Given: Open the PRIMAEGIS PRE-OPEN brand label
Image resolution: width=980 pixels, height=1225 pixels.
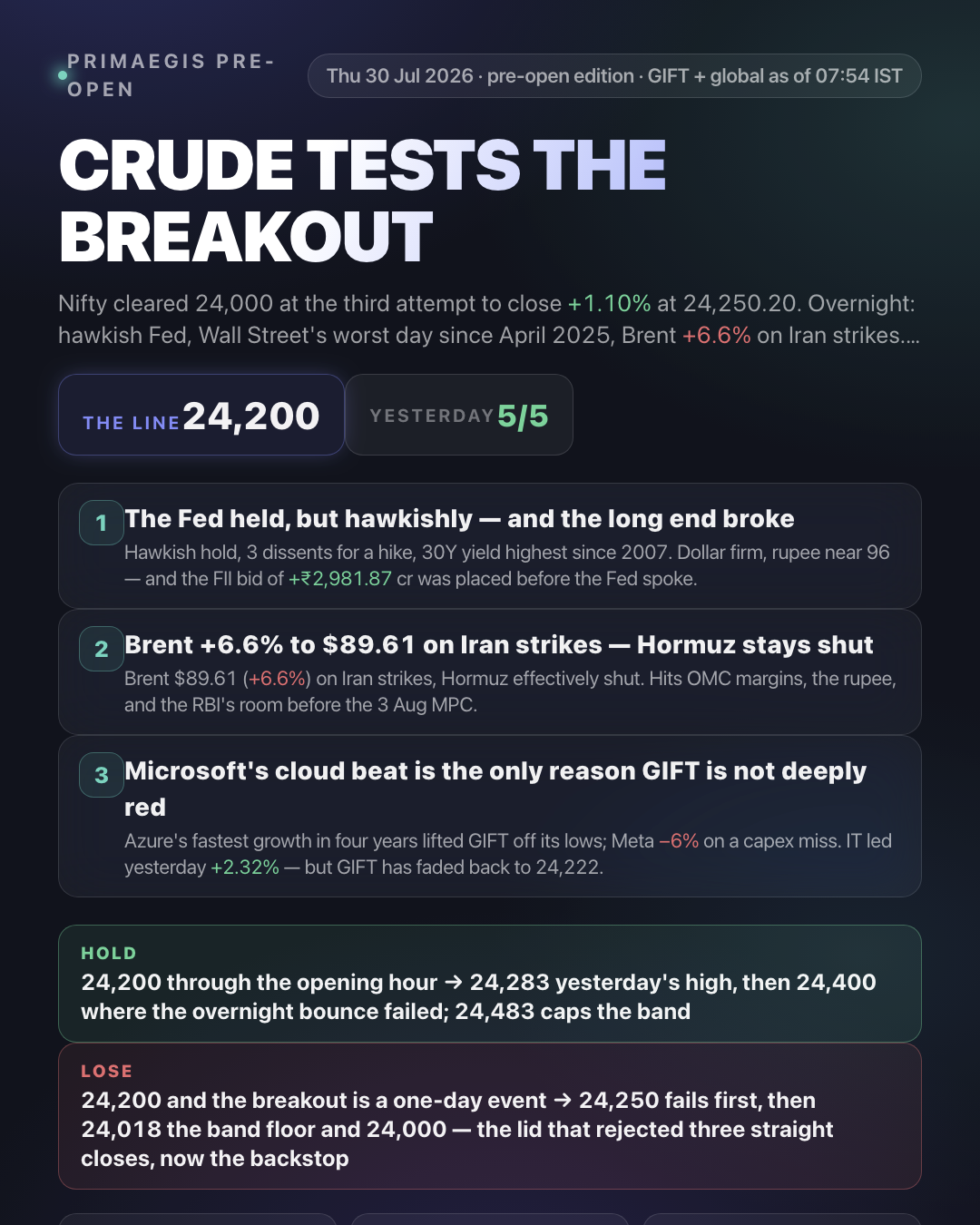Looking at the screenshot, I should click(x=171, y=75).
